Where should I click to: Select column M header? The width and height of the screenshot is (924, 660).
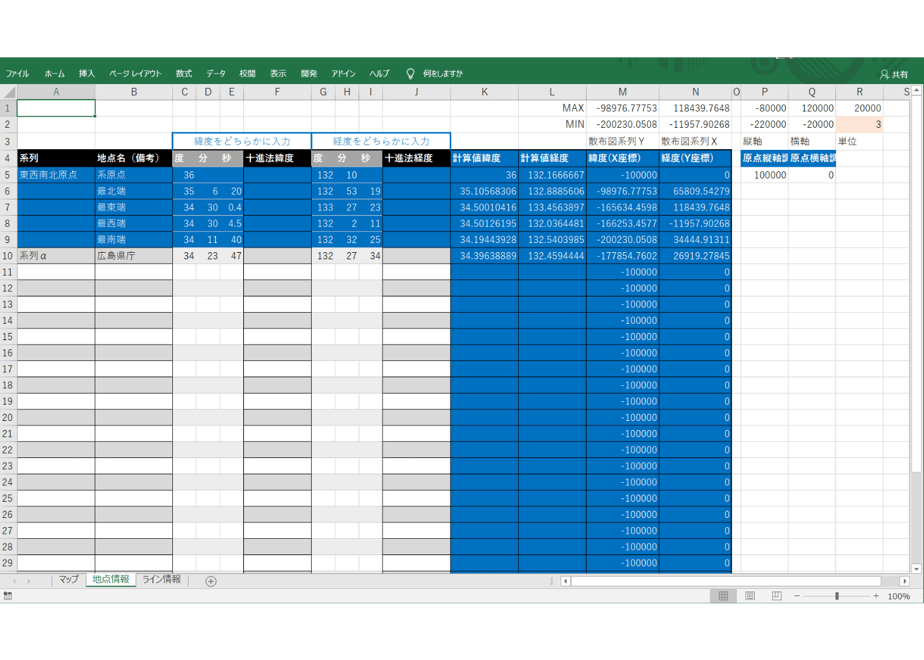tap(622, 92)
